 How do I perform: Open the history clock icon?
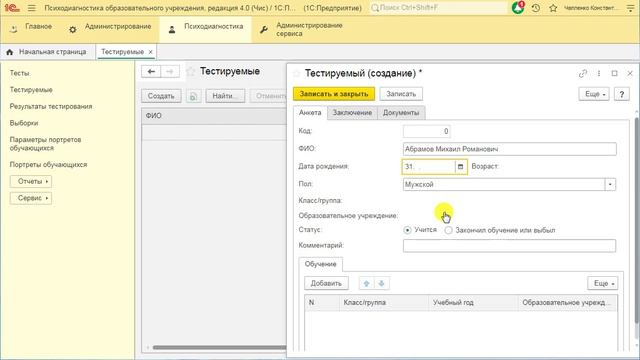[x=536, y=8]
